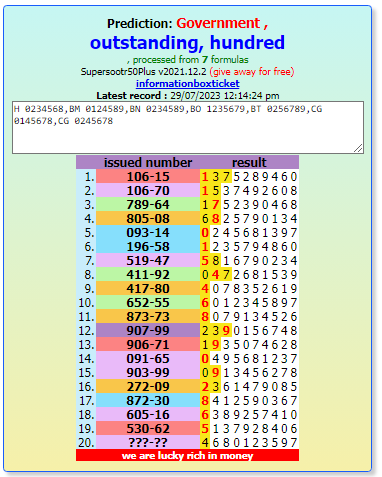Select issued number 605-16

coord(148,414)
